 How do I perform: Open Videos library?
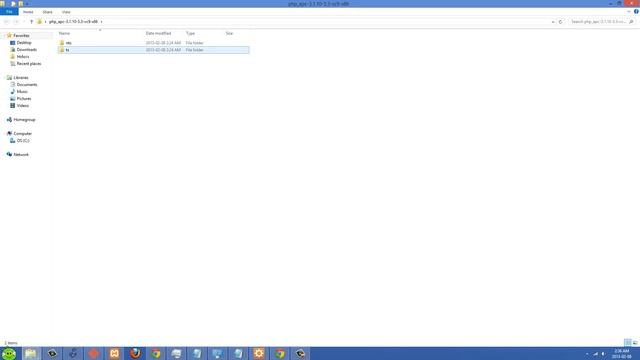pos(22,105)
